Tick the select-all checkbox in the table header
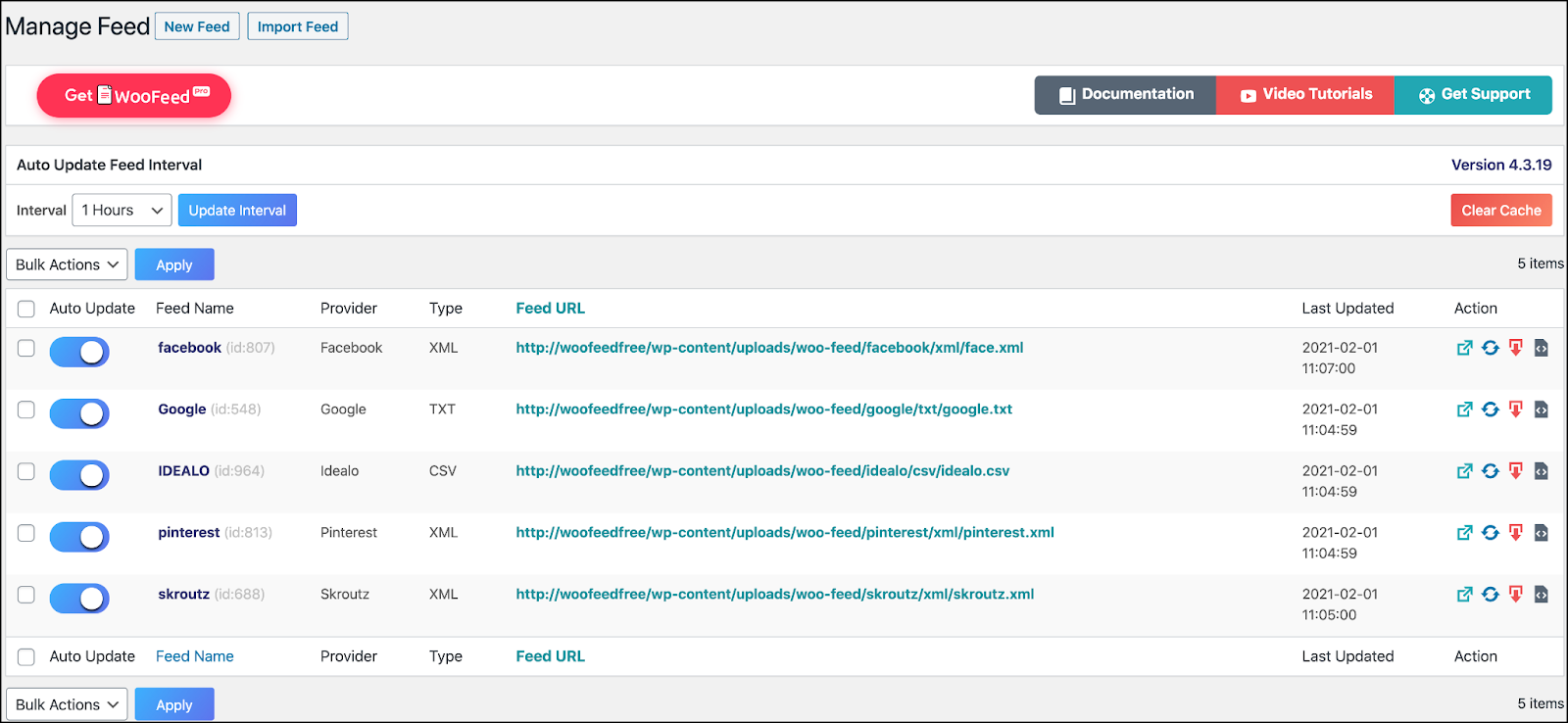1568x723 pixels. (26, 309)
